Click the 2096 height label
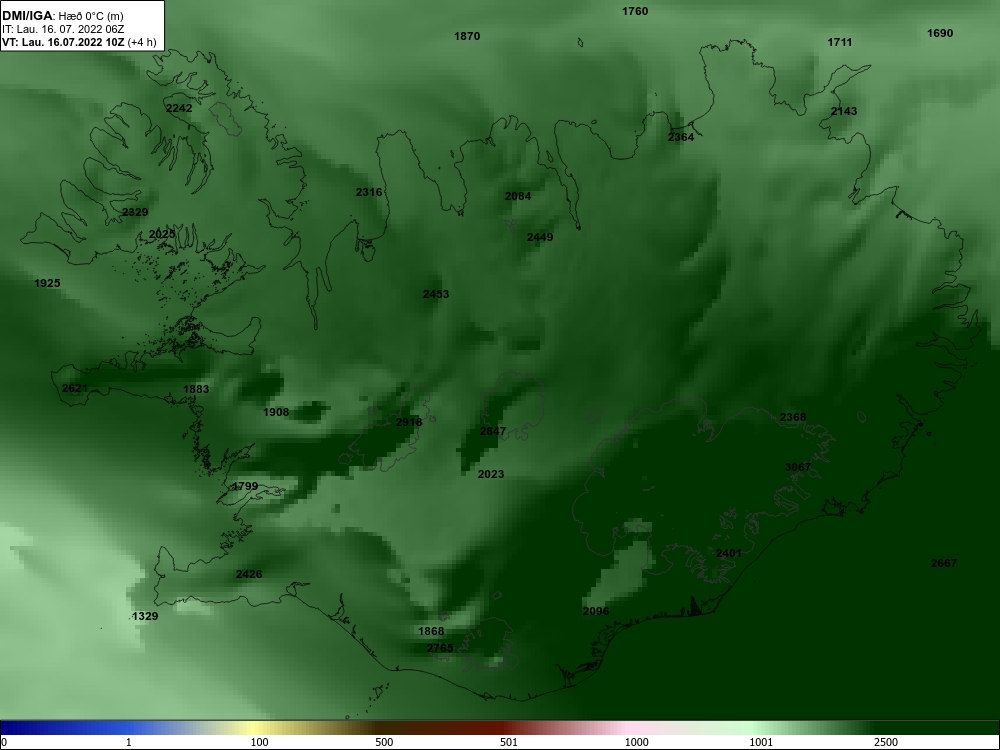Screen dimensions: 1000x750 click(596, 611)
